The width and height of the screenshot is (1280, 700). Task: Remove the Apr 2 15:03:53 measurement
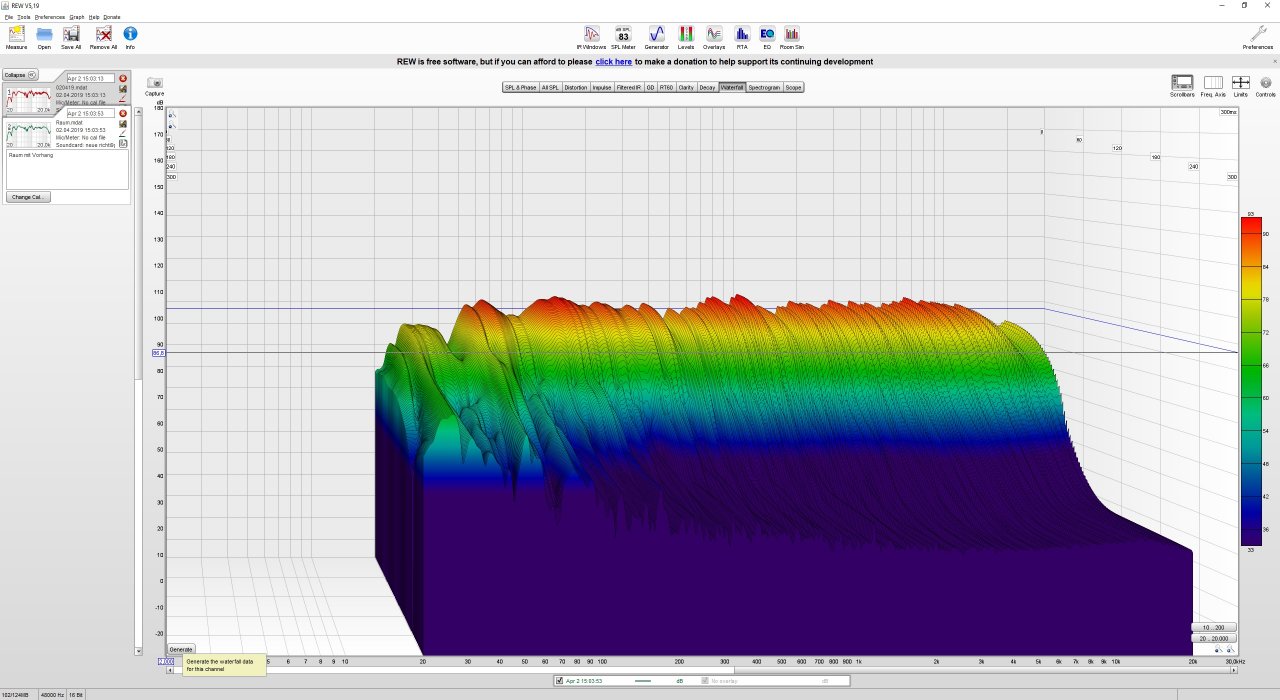123,113
